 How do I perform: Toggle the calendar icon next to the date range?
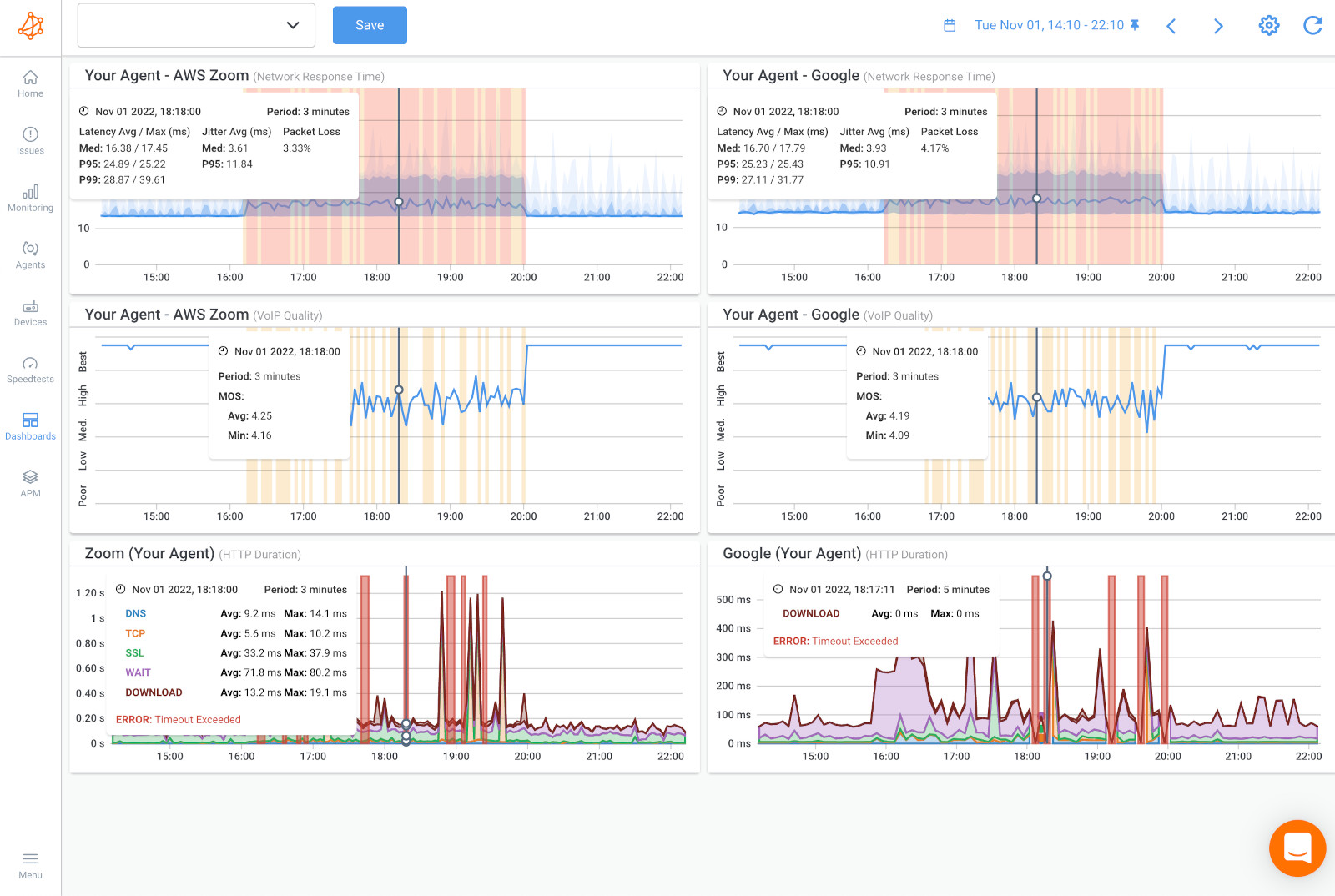[950, 25]
